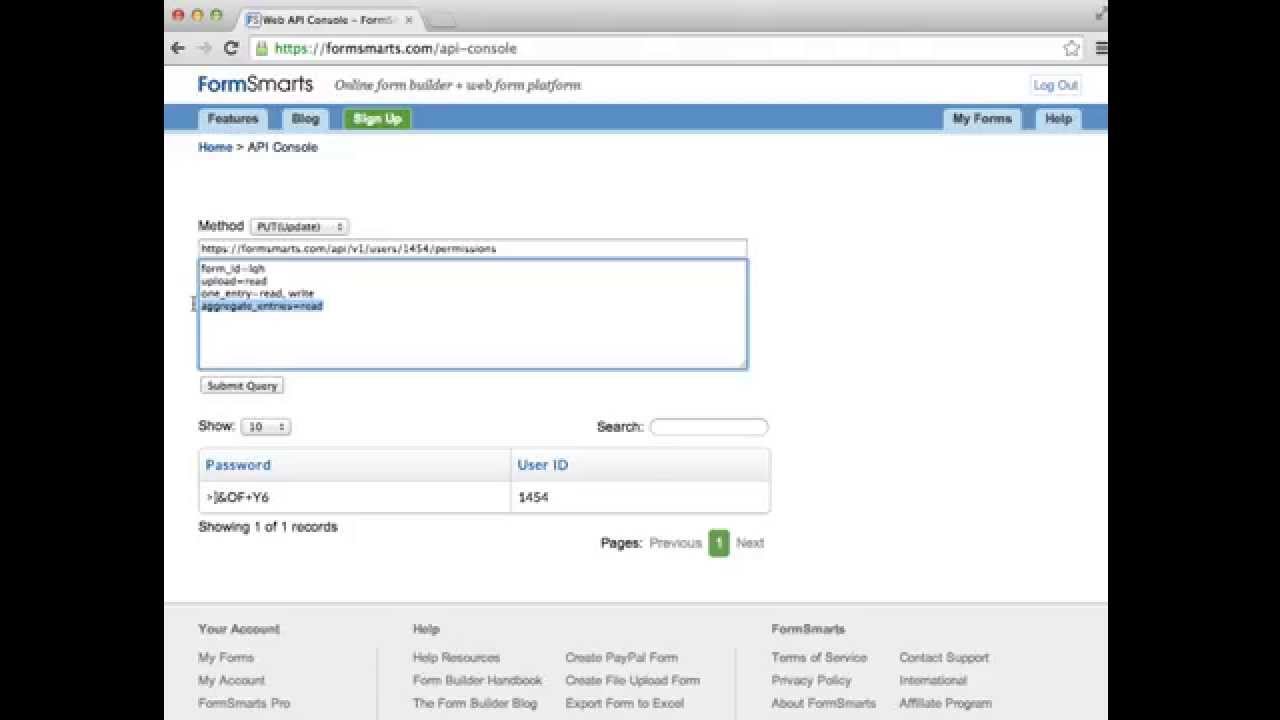Open My Forms footer link
Screen dimensions: 1280x720
point(226,657)
